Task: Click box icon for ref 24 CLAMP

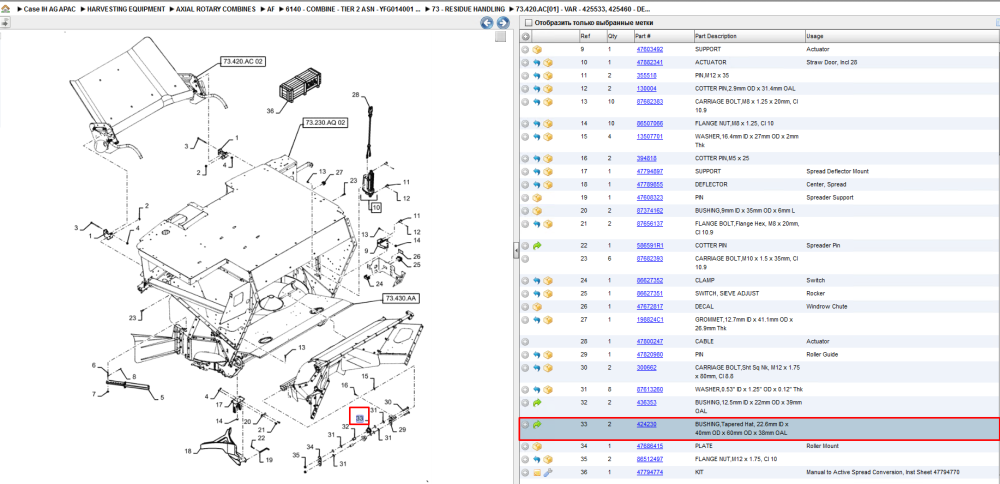Action: click(548, 281)
